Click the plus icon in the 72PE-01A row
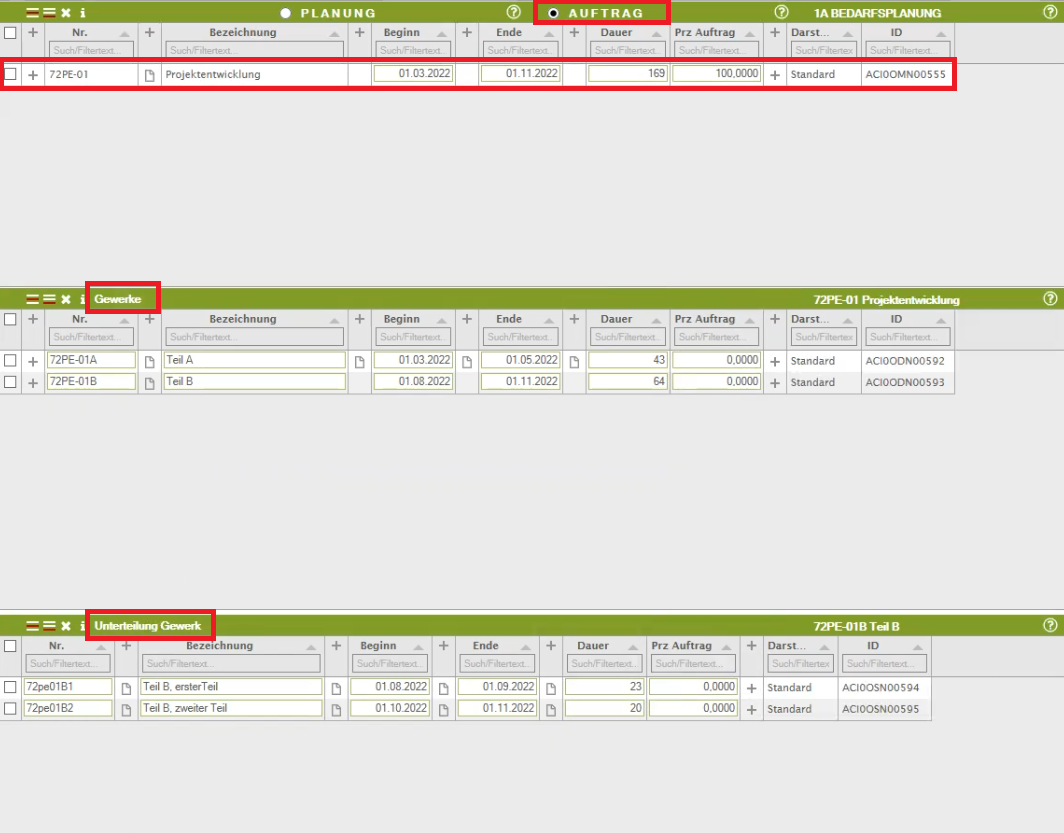Image resolution: width=1064 pixels, height=833 pixels. coord(33,361)
